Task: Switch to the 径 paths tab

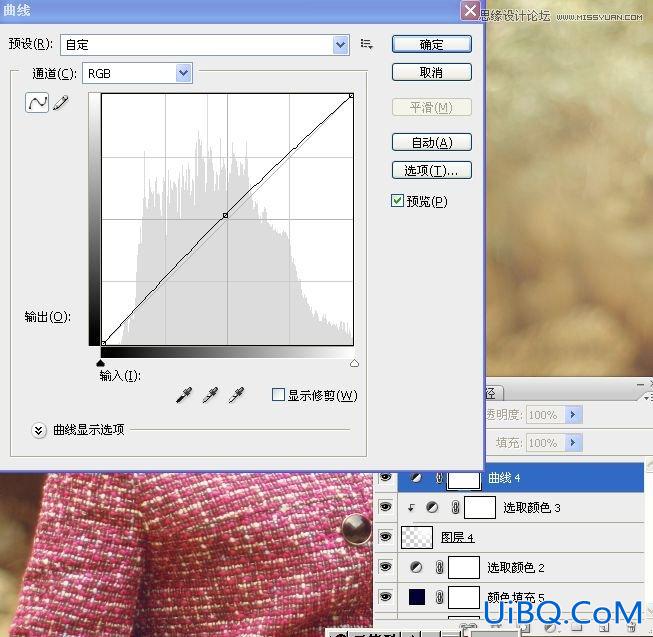Action: (x=493, y=393)
